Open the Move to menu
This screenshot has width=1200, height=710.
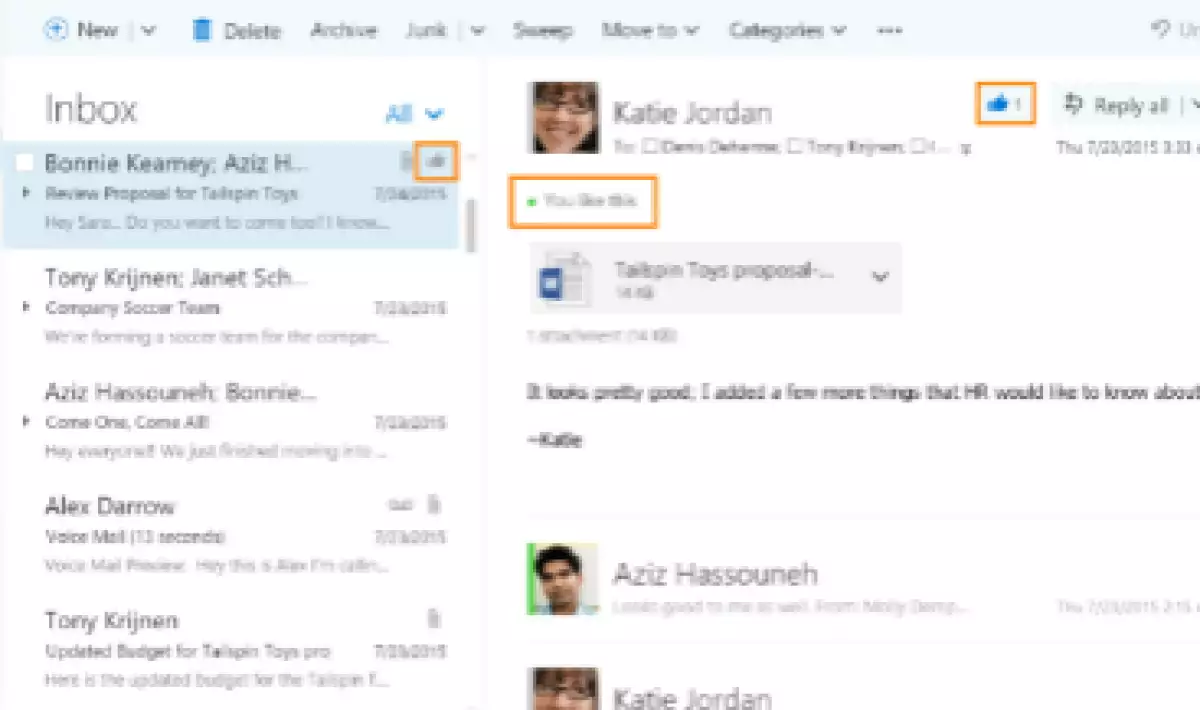pos(649,30)
